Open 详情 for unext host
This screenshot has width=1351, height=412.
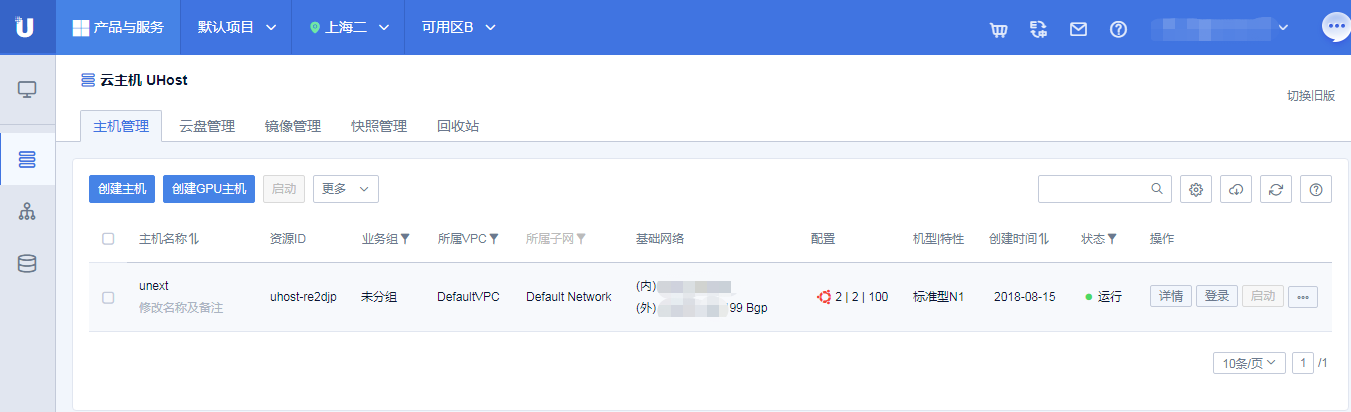pos(1171,297)
